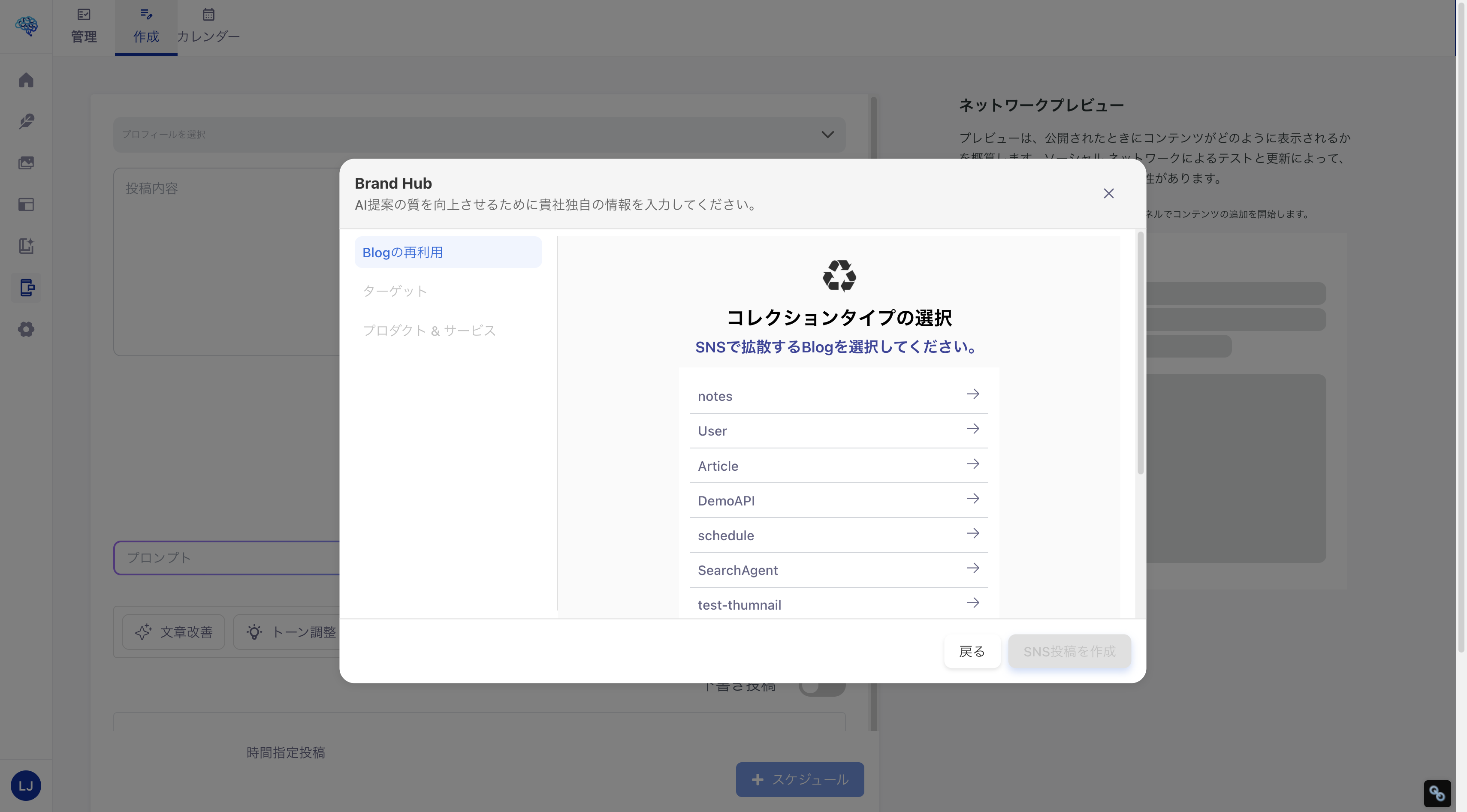Screen dimensions: 1467x812
Task: Open the notes collection arrow
Action: 973,394
